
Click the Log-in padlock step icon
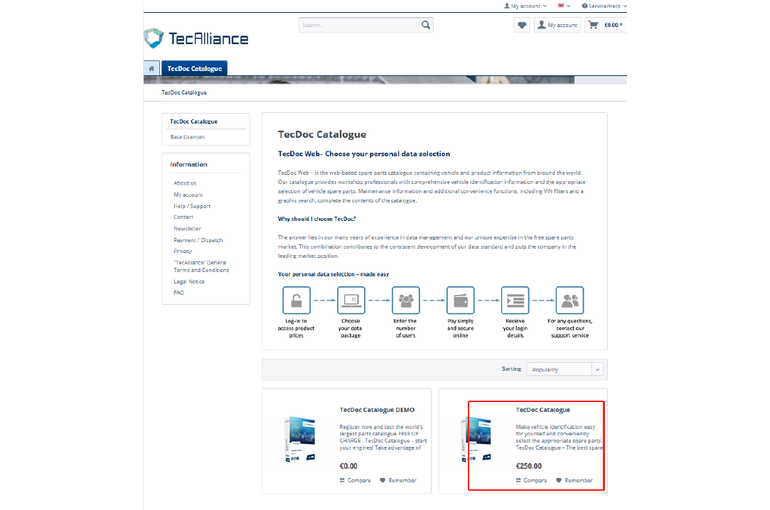point(296,300)
